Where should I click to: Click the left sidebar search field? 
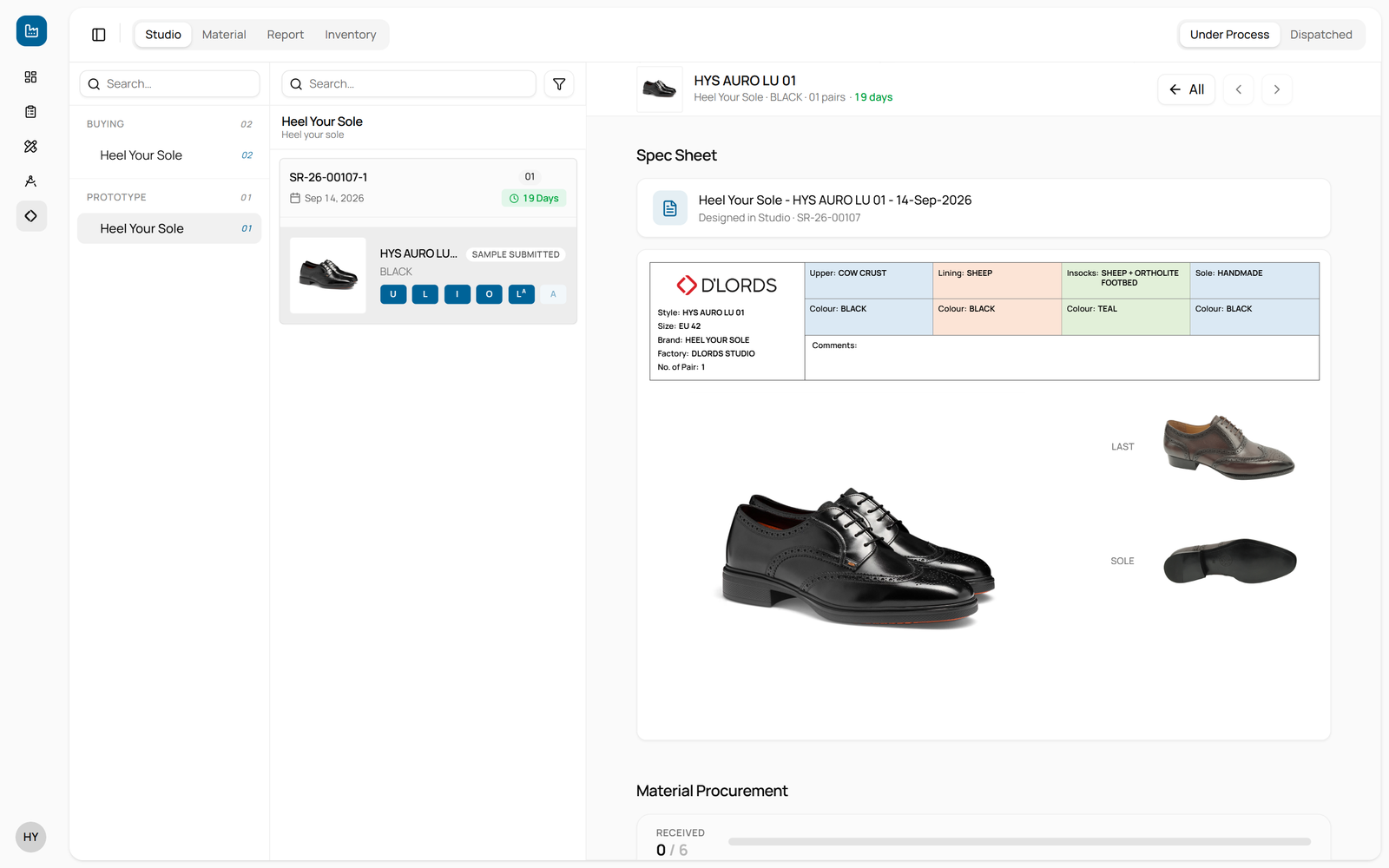click(170, 84)
